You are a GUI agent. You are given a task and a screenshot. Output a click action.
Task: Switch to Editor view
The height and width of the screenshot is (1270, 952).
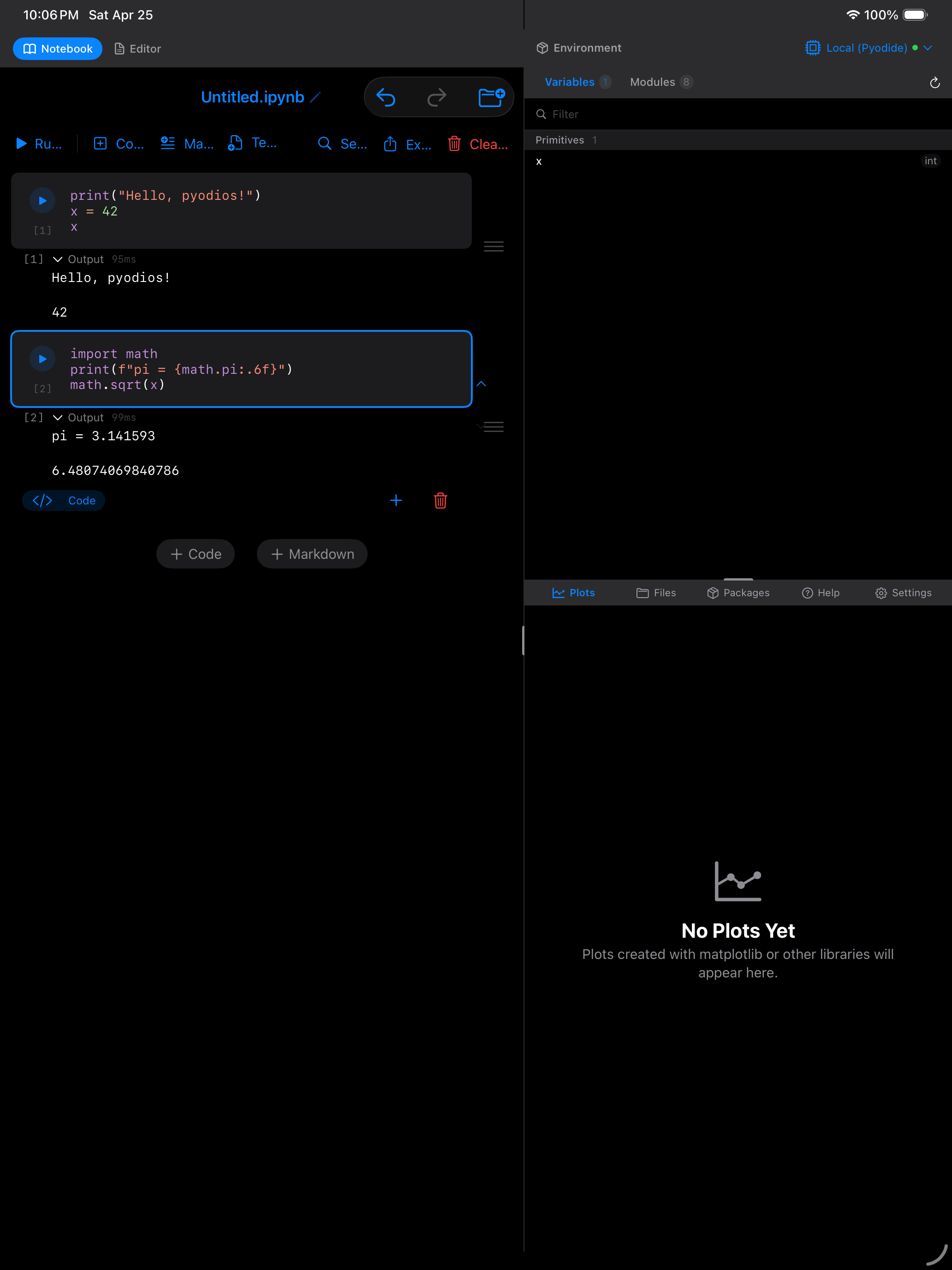point(138,49)
